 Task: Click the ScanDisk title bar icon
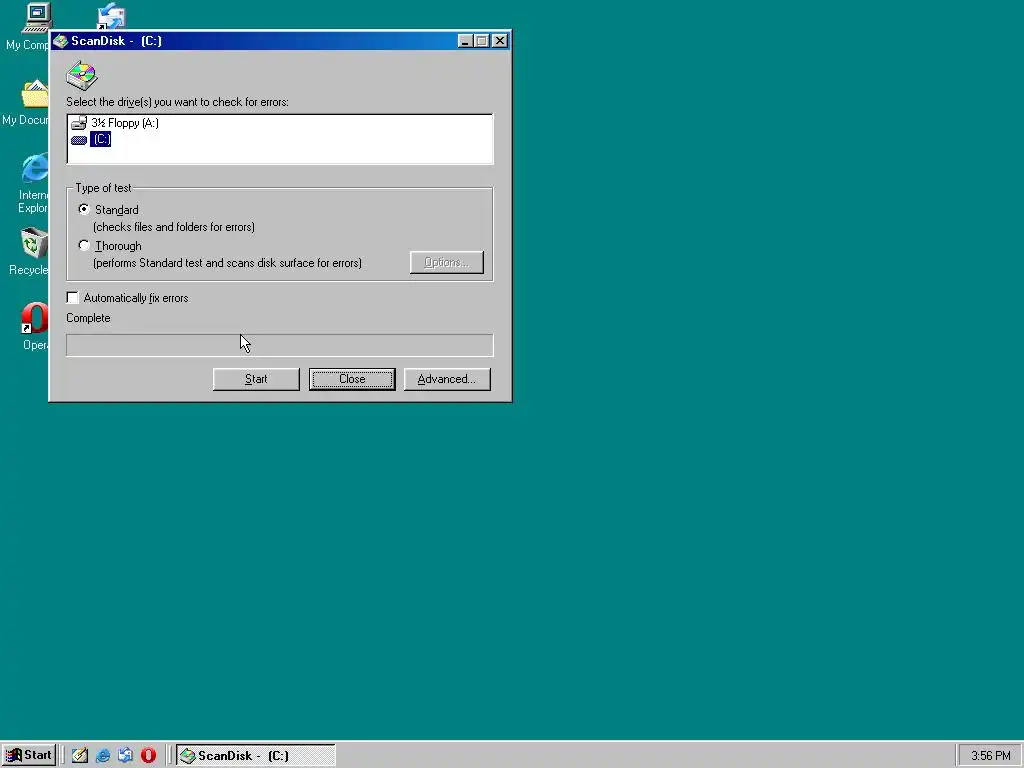pos(61,41)
